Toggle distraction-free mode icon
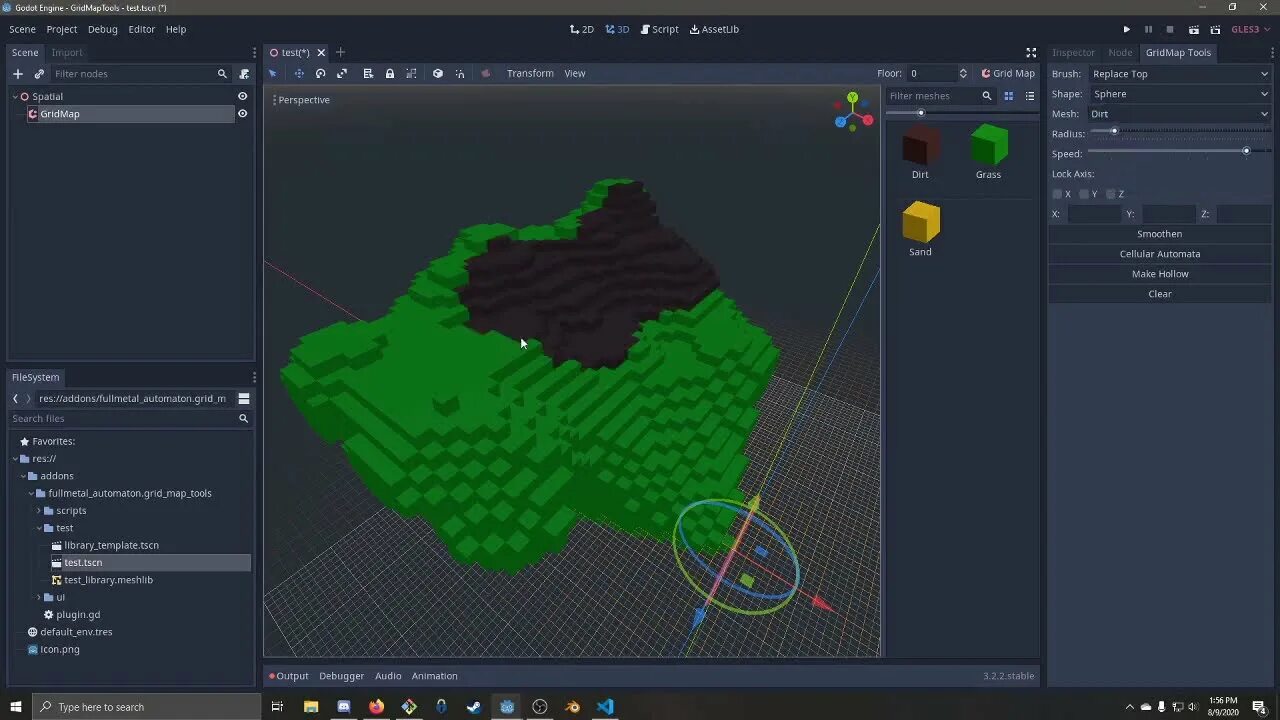 (x=1031, y=53)
